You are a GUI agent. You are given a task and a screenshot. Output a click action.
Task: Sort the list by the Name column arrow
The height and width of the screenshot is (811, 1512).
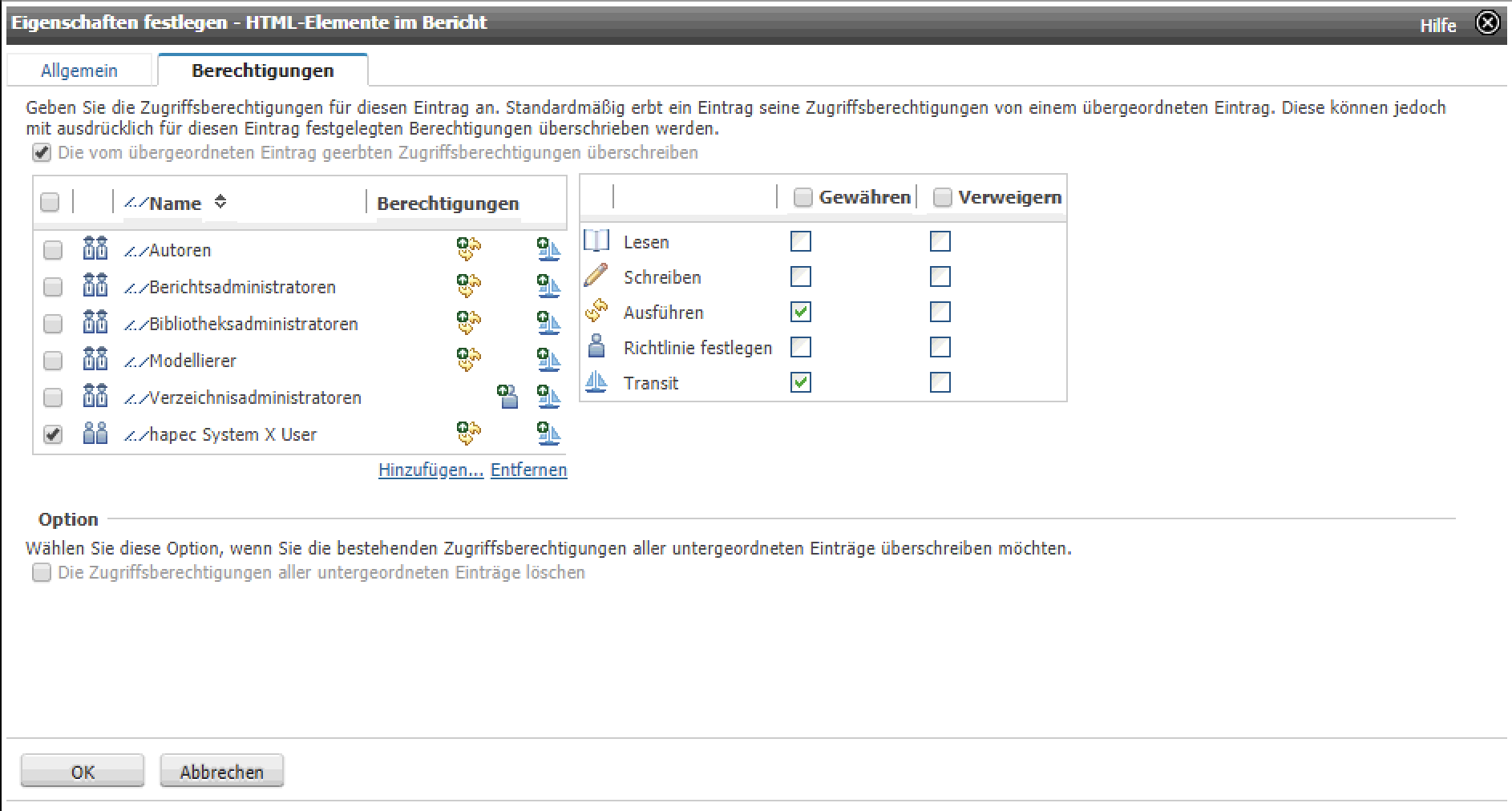[x=220, y=202]
